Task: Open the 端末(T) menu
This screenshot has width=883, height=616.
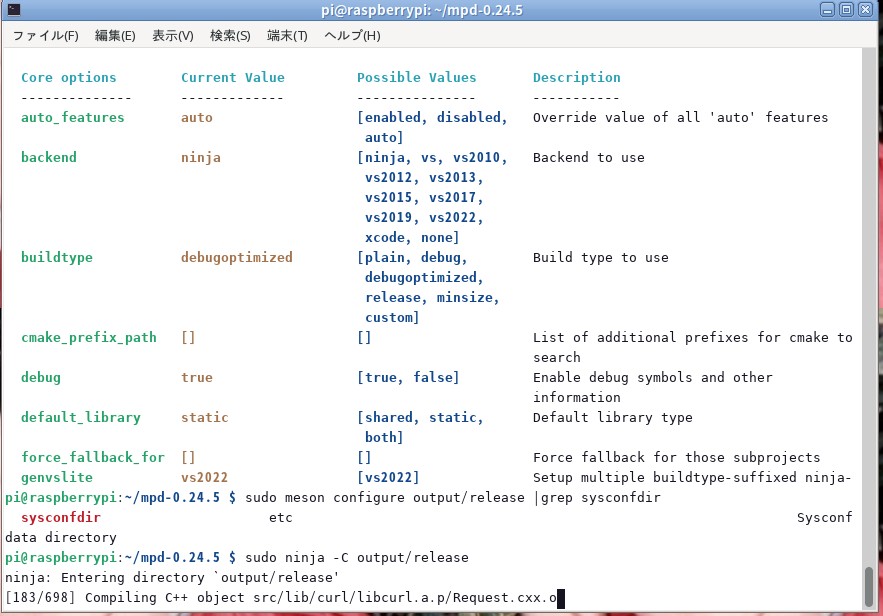Action: [287, 36]
